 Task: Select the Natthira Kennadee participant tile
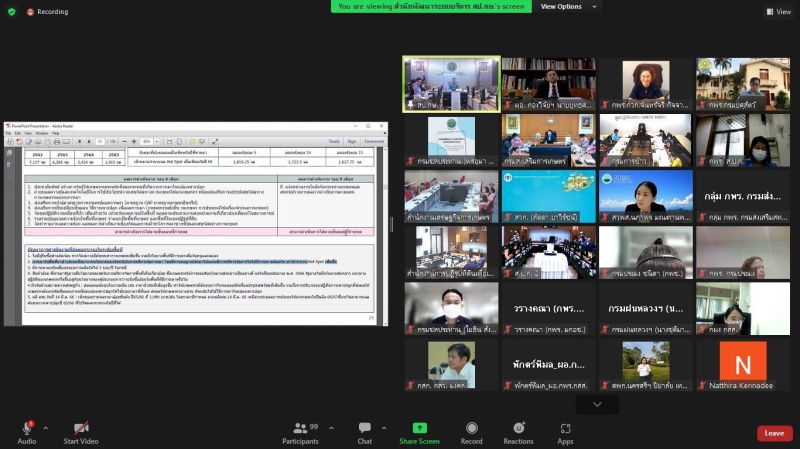click(x=742, y=365)
